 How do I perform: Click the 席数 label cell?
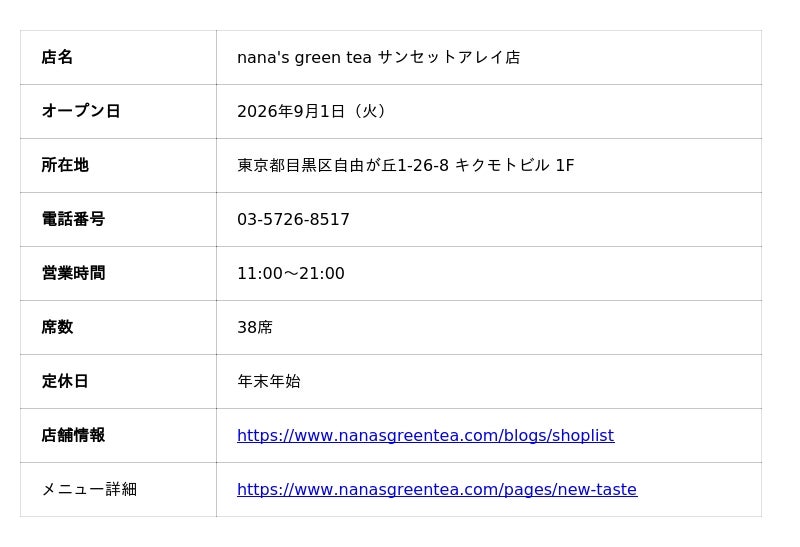[x=118, y=328]
